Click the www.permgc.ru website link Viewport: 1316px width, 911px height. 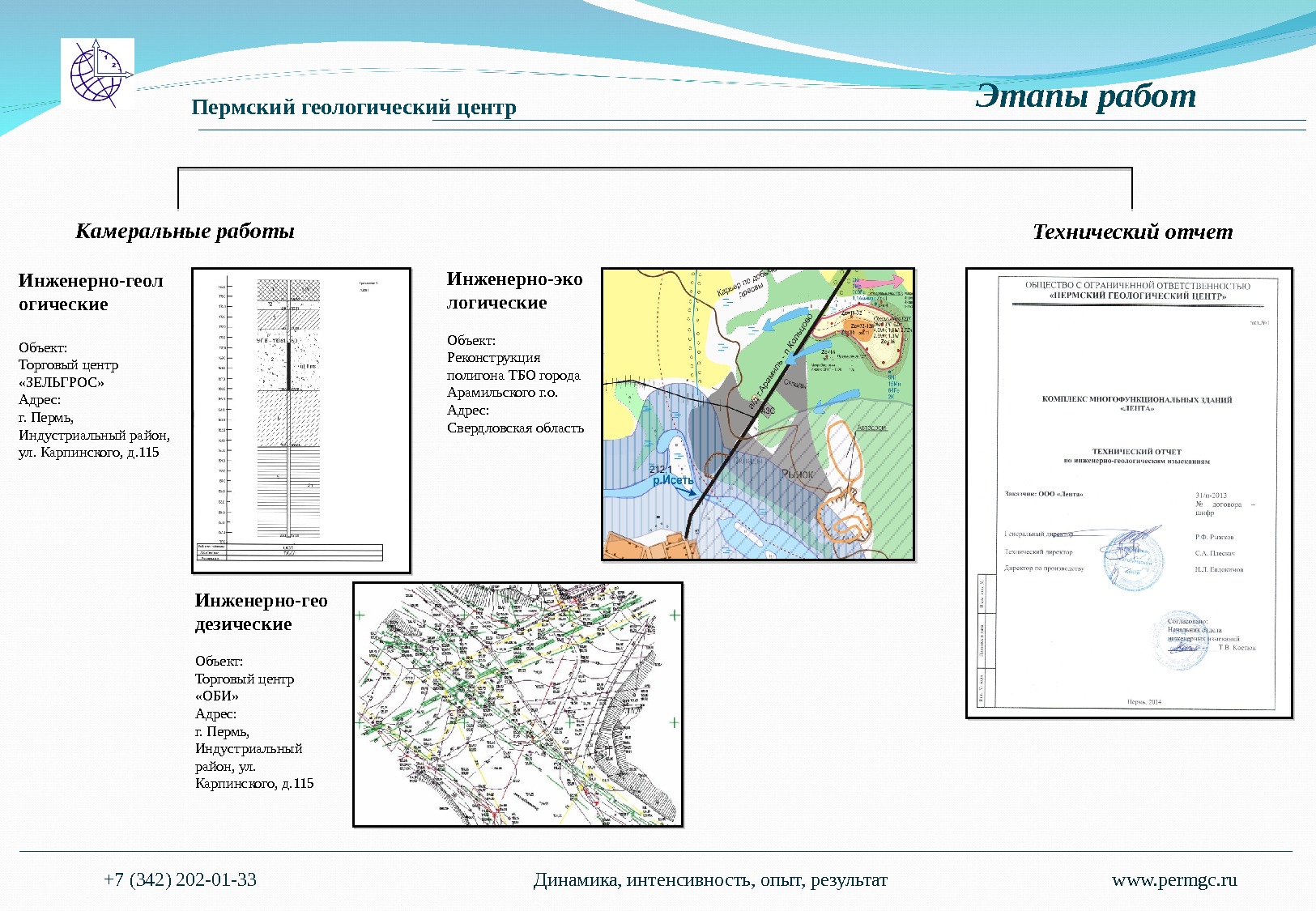coord(1174,880)
